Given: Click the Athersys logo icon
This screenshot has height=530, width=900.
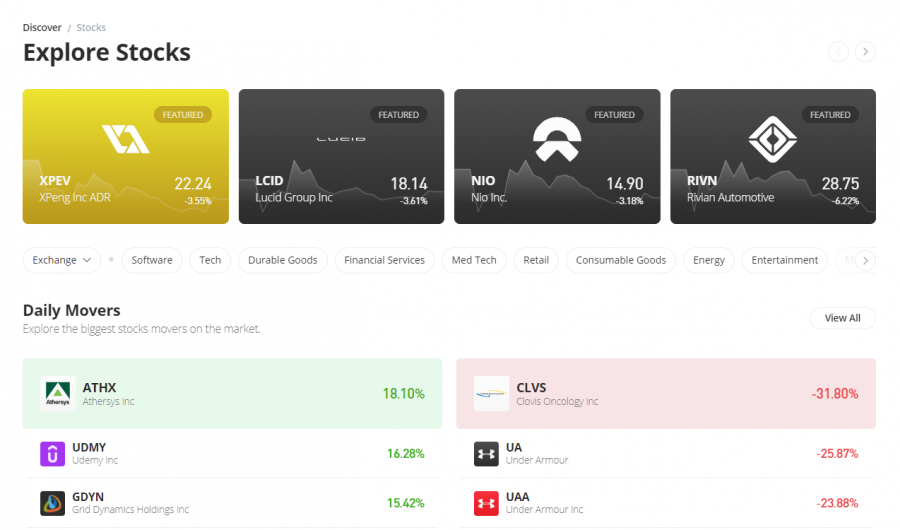Looking at the screenshot, I should [x=58, y=393].
